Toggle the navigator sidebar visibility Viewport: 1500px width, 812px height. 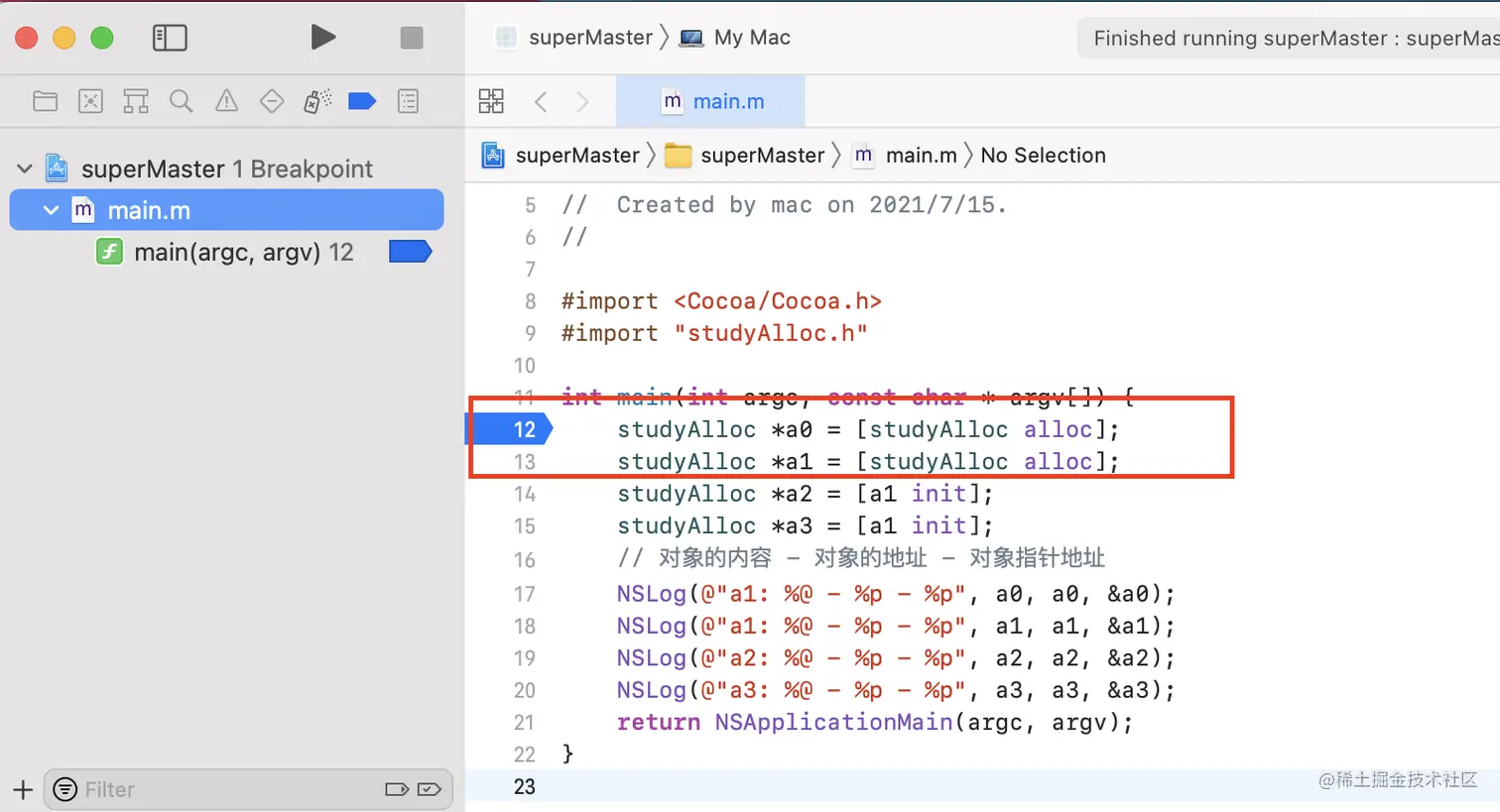tap(170, 38)
